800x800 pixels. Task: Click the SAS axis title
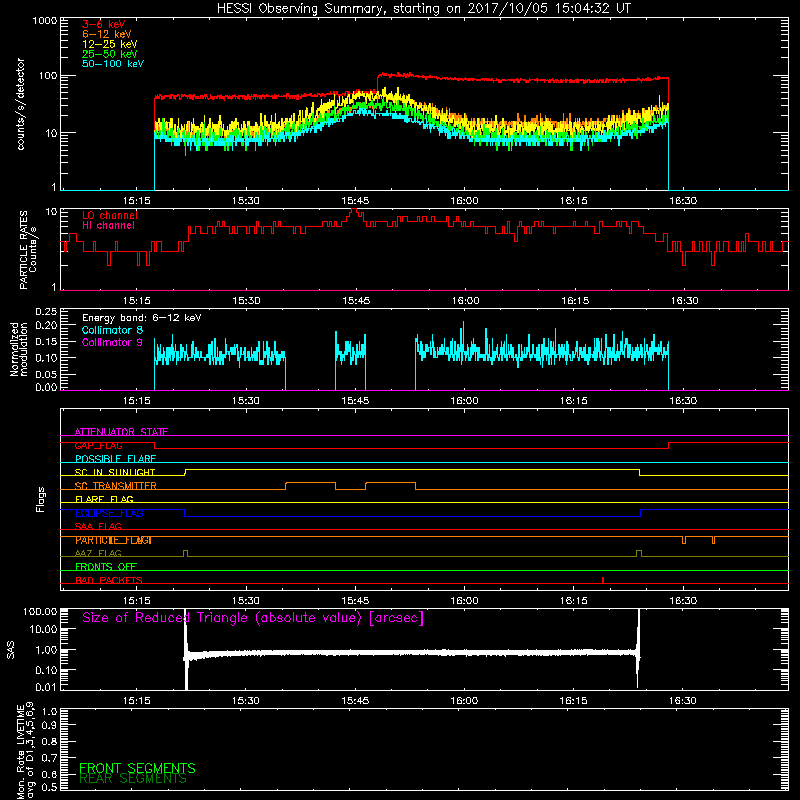pyautogui.click(x=11, y=650)
